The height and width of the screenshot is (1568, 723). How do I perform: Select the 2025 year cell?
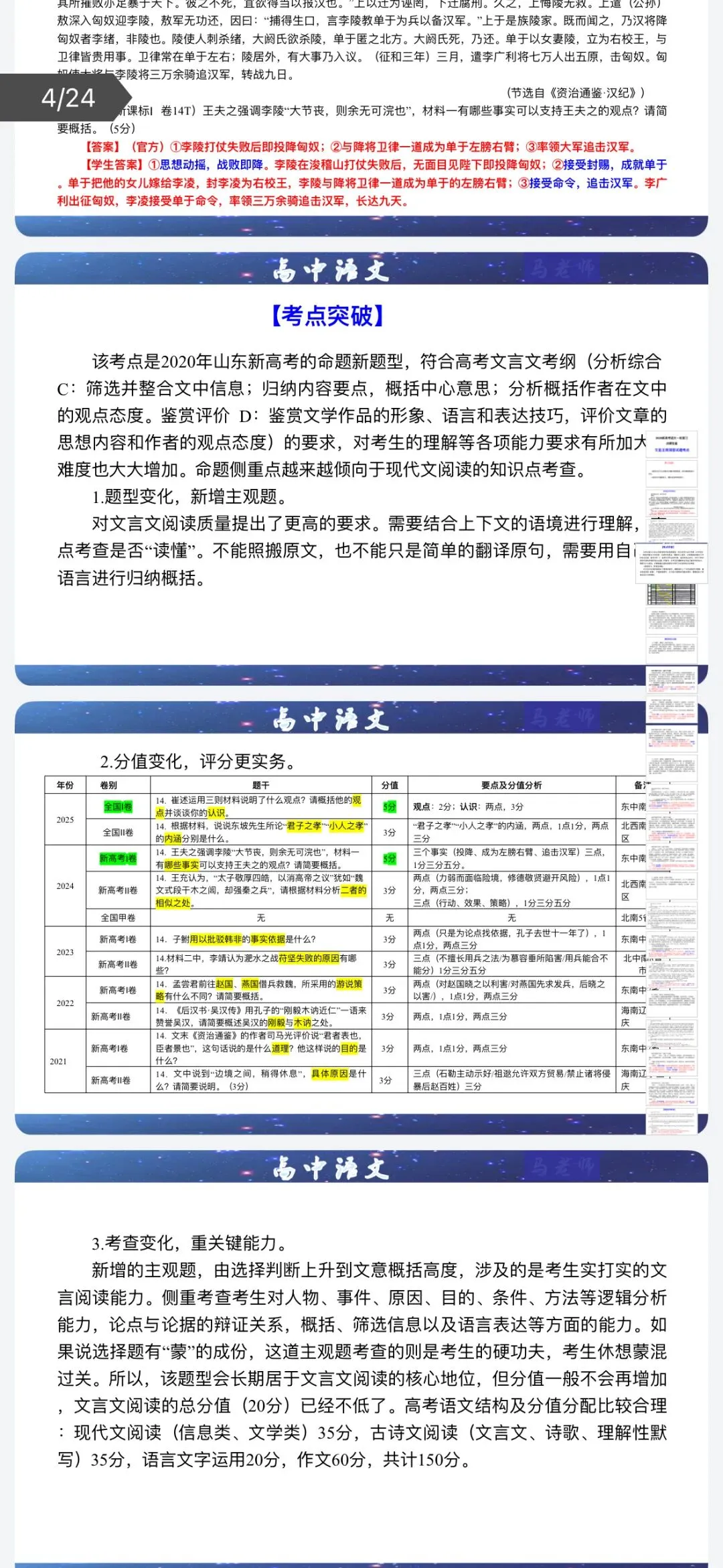65,820
